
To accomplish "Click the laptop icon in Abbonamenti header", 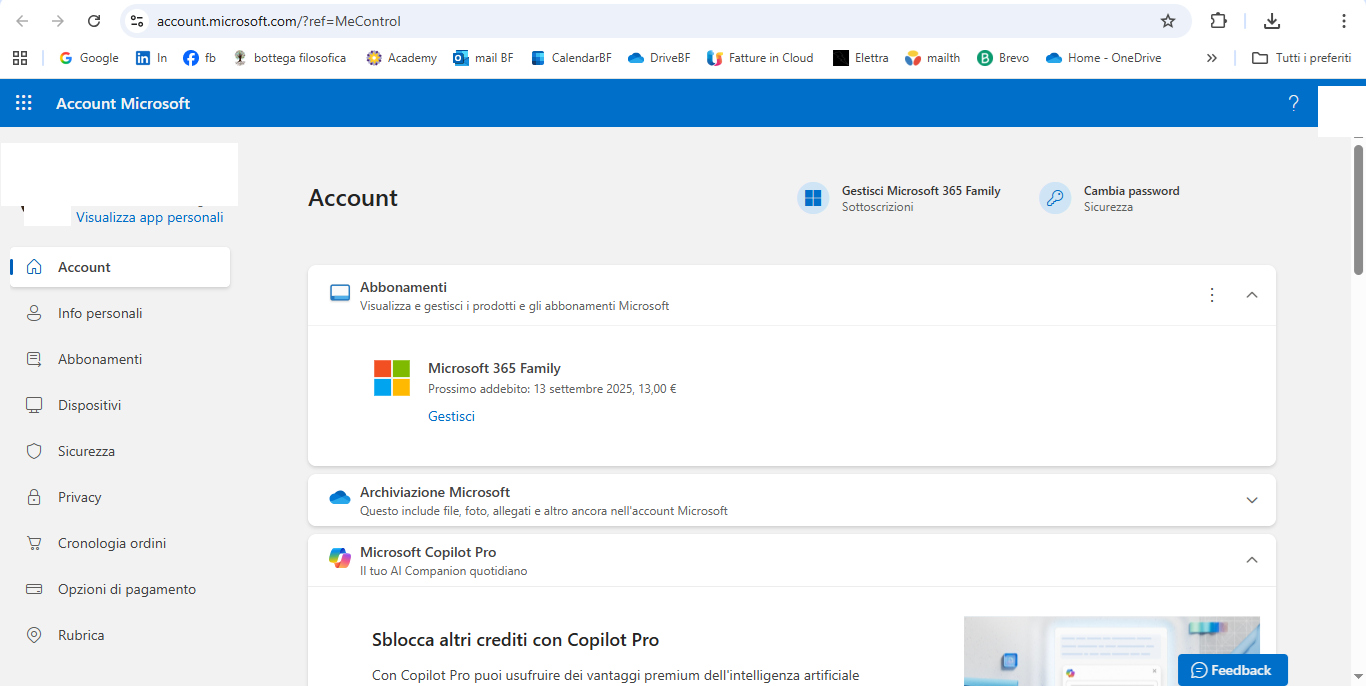I will [340, 293].
